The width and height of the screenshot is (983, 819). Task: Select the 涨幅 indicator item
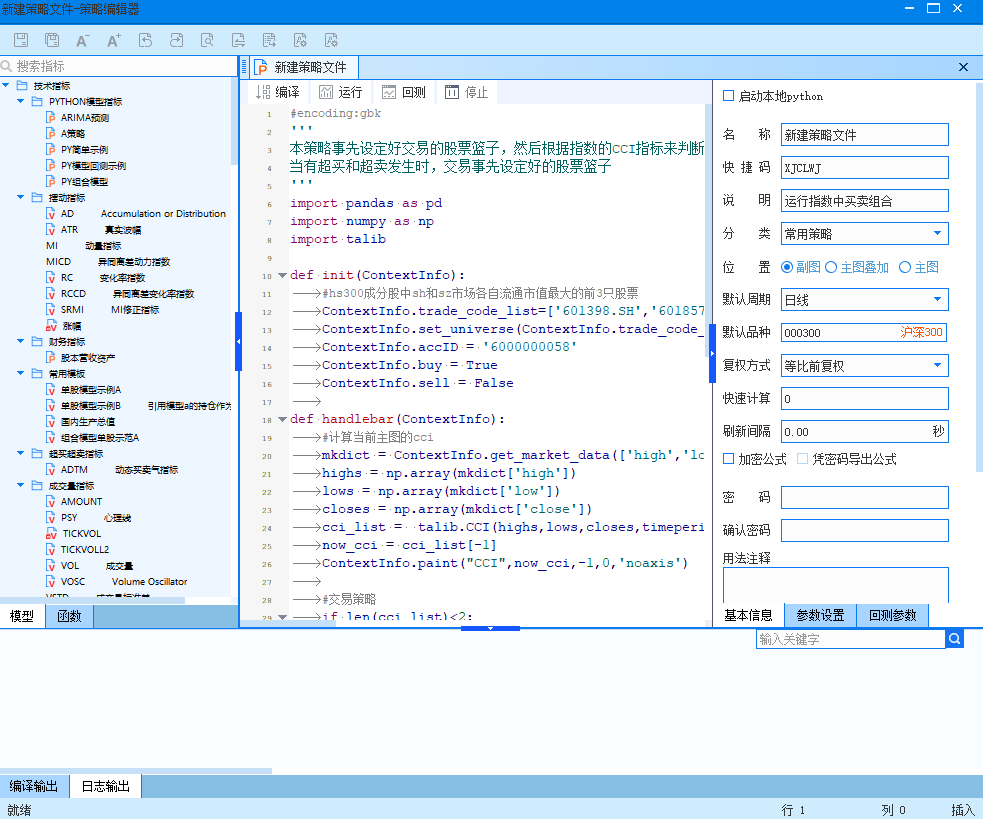[64, 325]
